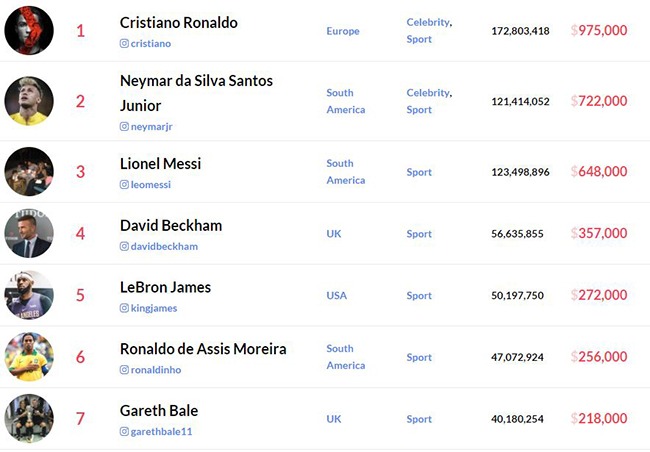Open LeBron James profile photo
Image resolution: width=650 pixels, height=452 pixels.
(29, 295)
